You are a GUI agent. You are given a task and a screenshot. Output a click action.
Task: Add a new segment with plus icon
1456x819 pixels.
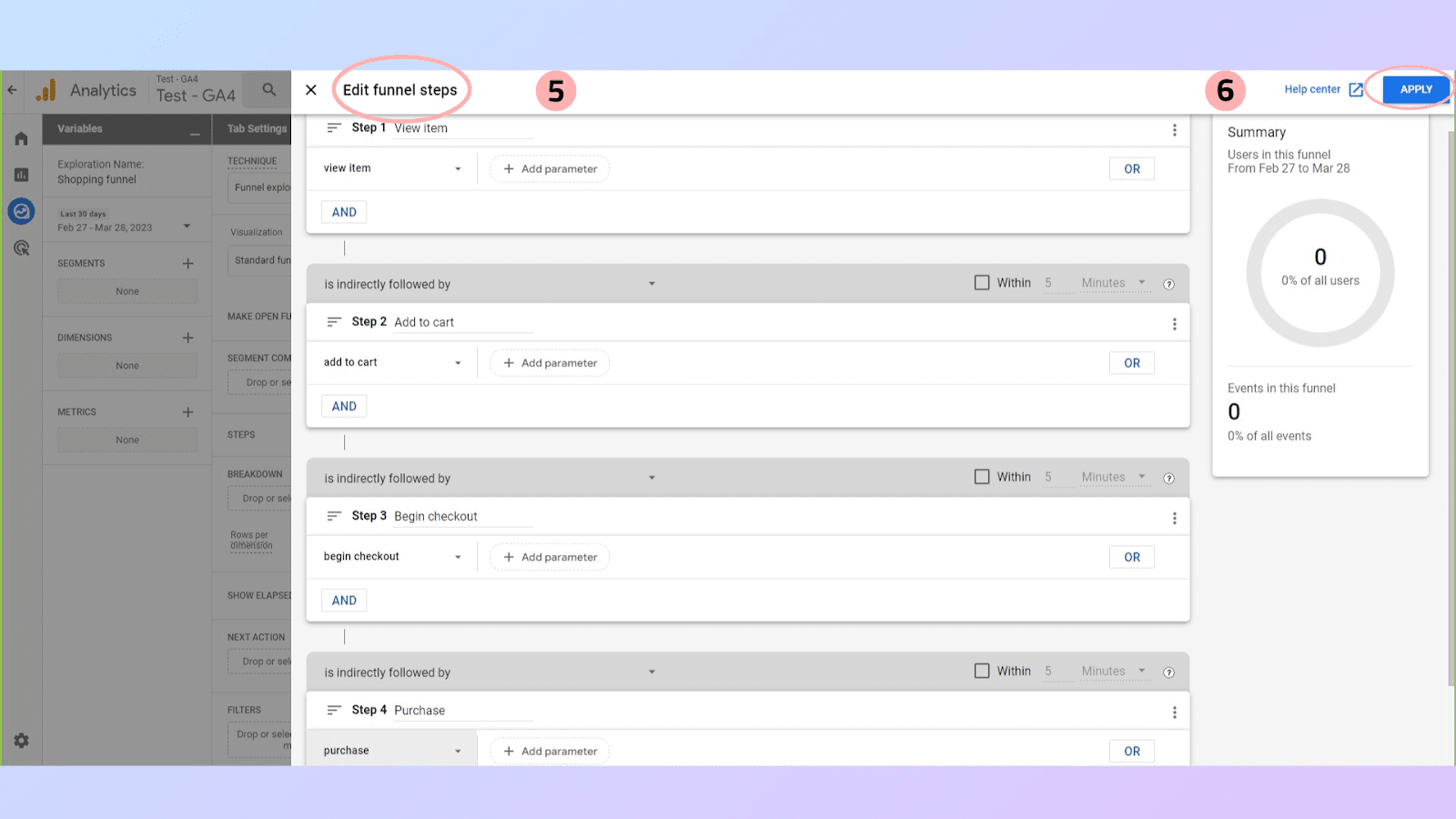[187, 264]
